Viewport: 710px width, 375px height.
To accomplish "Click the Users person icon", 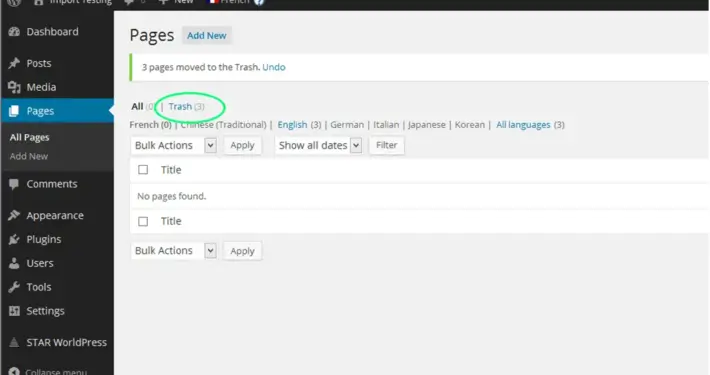I will click(14, 263).
